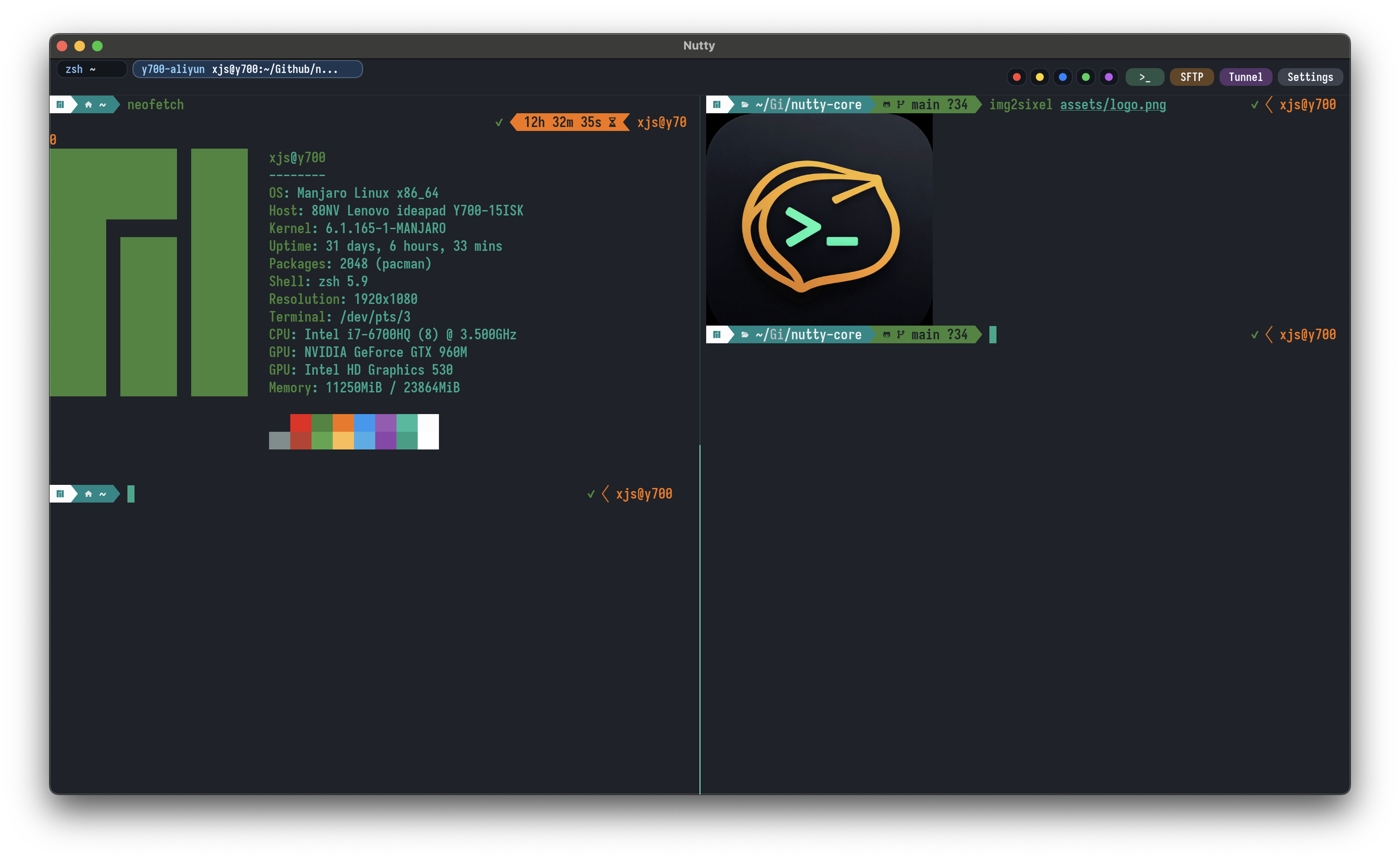Click the 'Host: 80NV Lenovo ideapad' line

click(396, 211)
